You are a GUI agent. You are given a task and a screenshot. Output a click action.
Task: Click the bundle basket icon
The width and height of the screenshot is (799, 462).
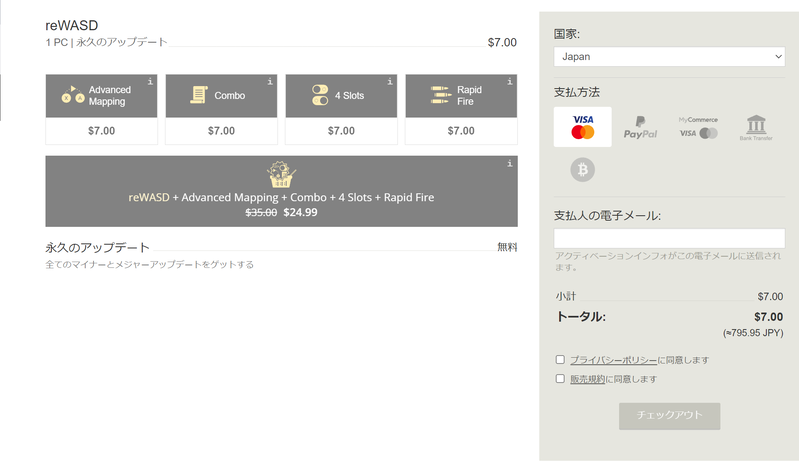(281, 175)
